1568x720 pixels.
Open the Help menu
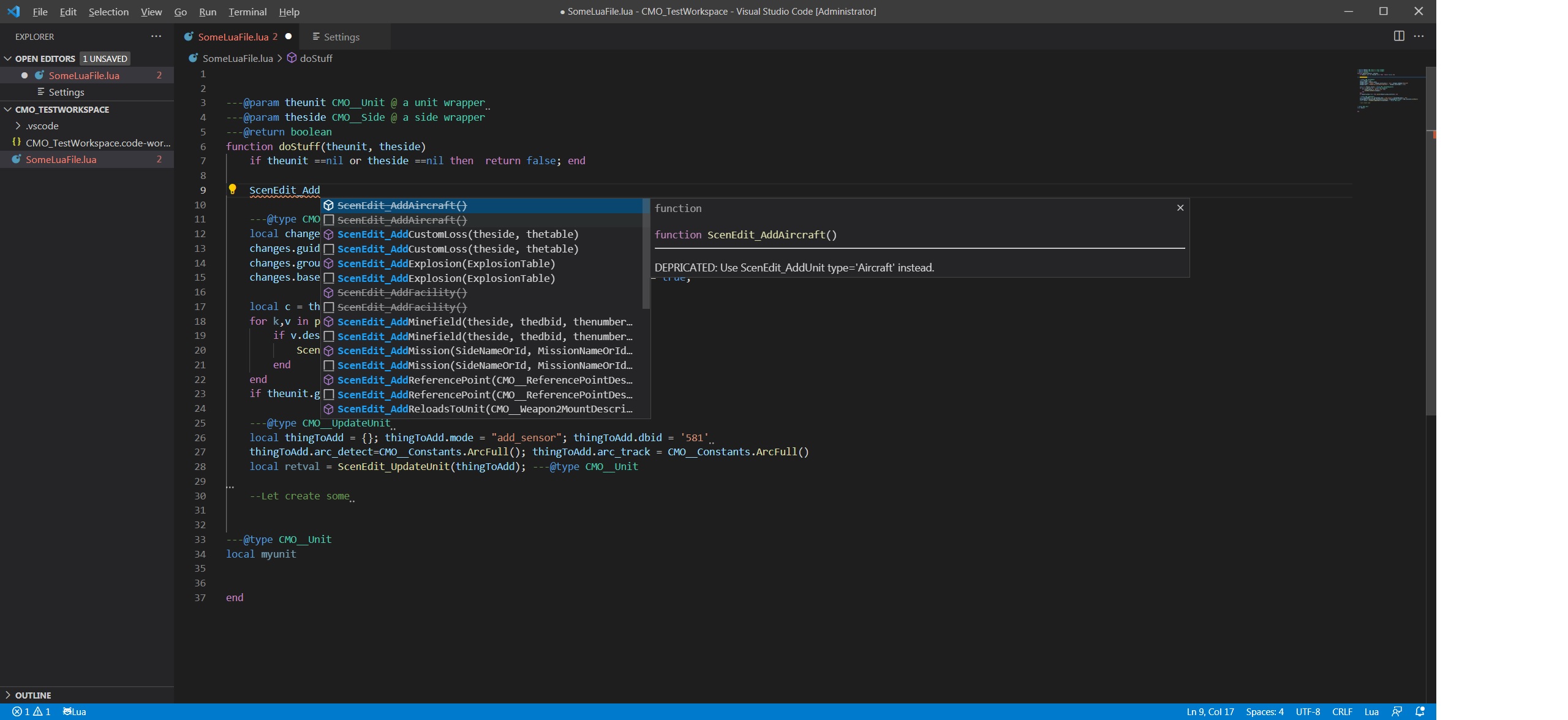(x=289, y=12)
